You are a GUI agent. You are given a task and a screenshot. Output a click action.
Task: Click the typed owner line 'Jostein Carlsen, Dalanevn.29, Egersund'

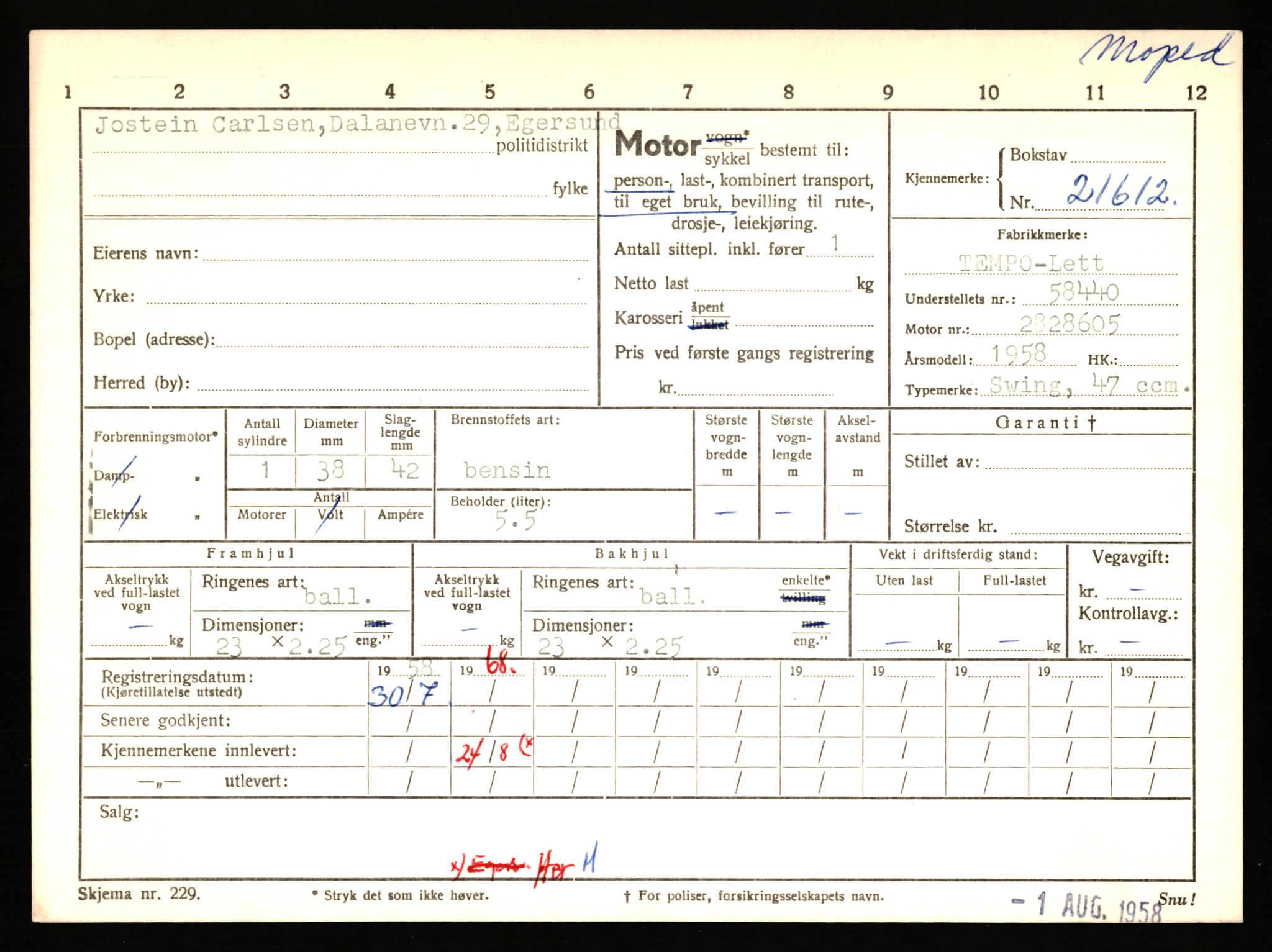click(x=357, y=125)
